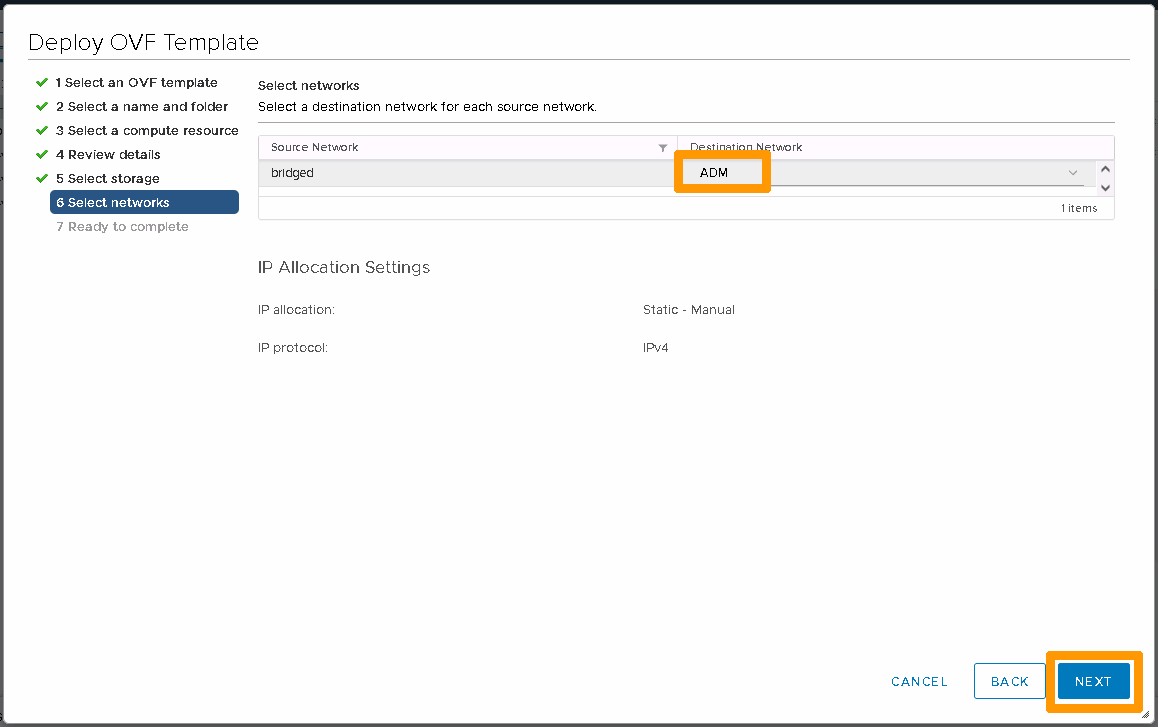Click the green checkmark beside Select a compute resource
1158x727 pixels.
pos(42,130)
